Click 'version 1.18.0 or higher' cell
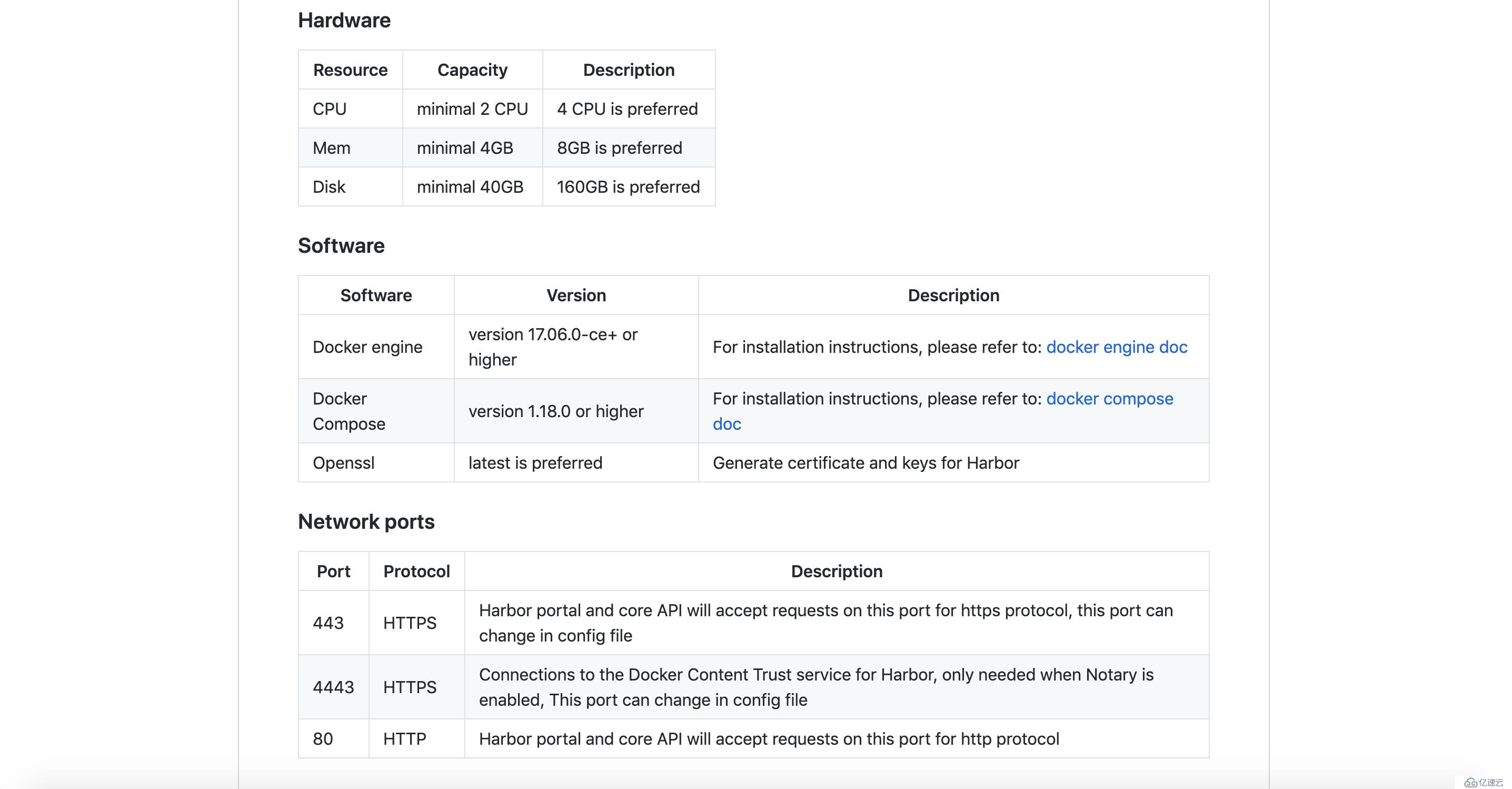 point(576,411)
